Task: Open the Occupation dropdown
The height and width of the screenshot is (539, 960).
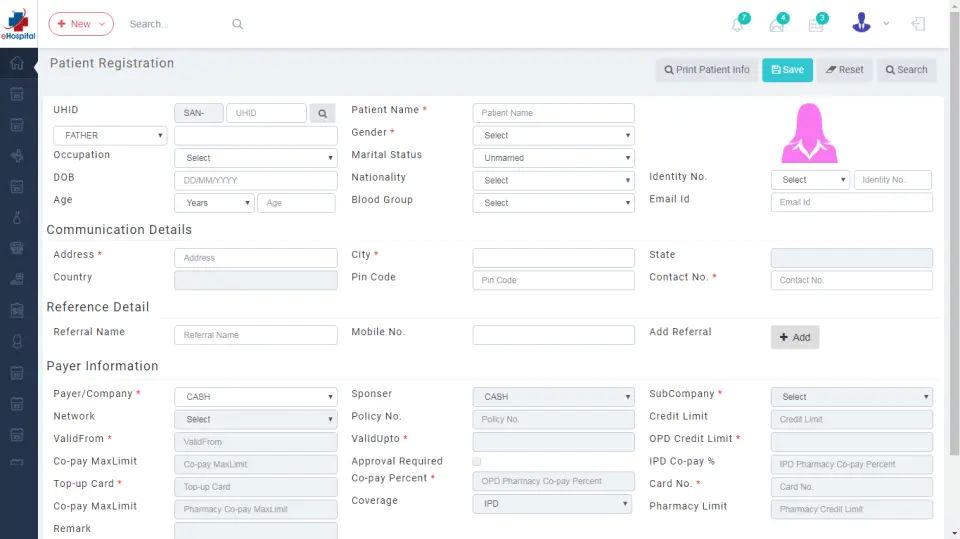Action: [256, 158]
